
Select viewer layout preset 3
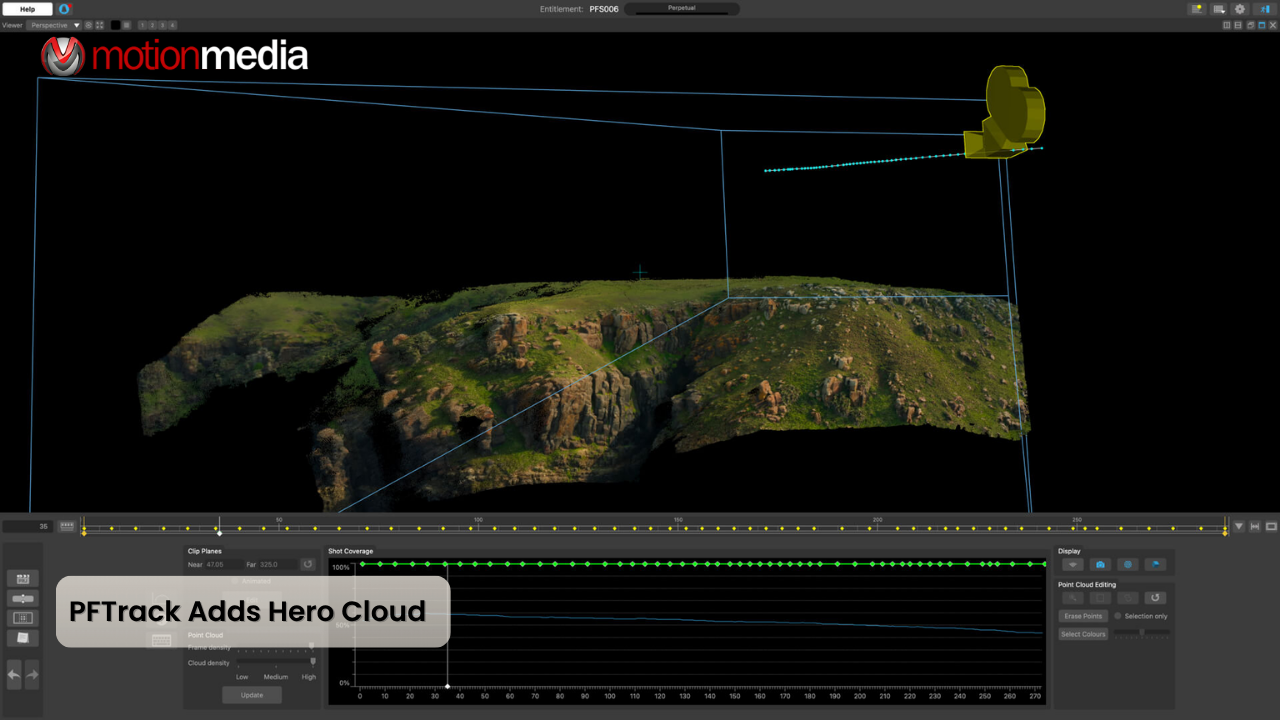[162, 25]
